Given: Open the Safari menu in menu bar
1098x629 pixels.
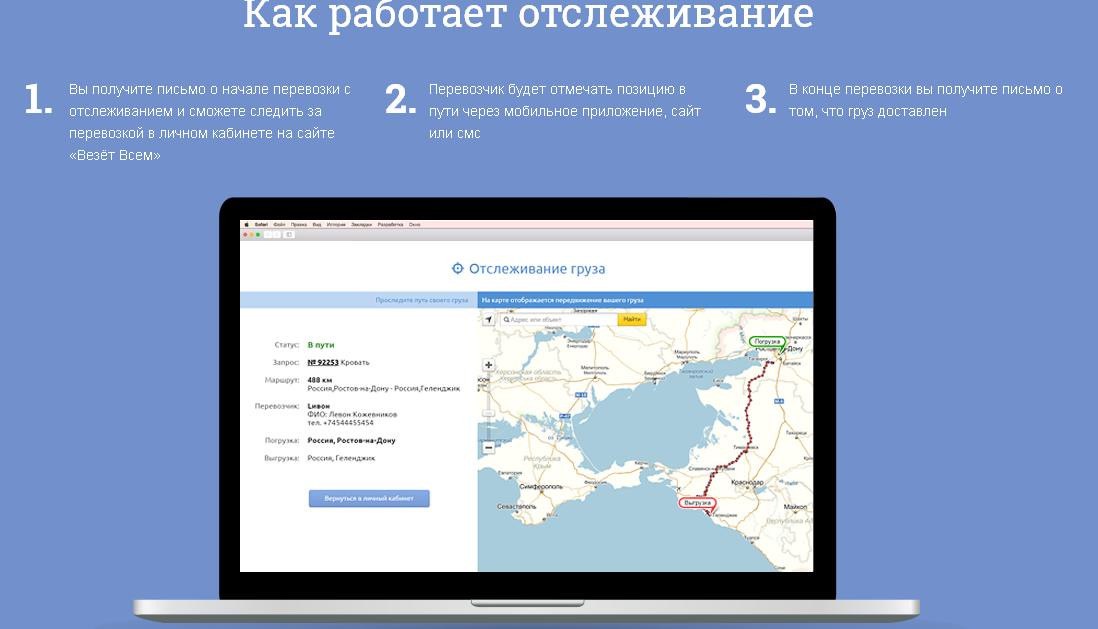Looking at the screenshot, I should click(x=261, y=225).
